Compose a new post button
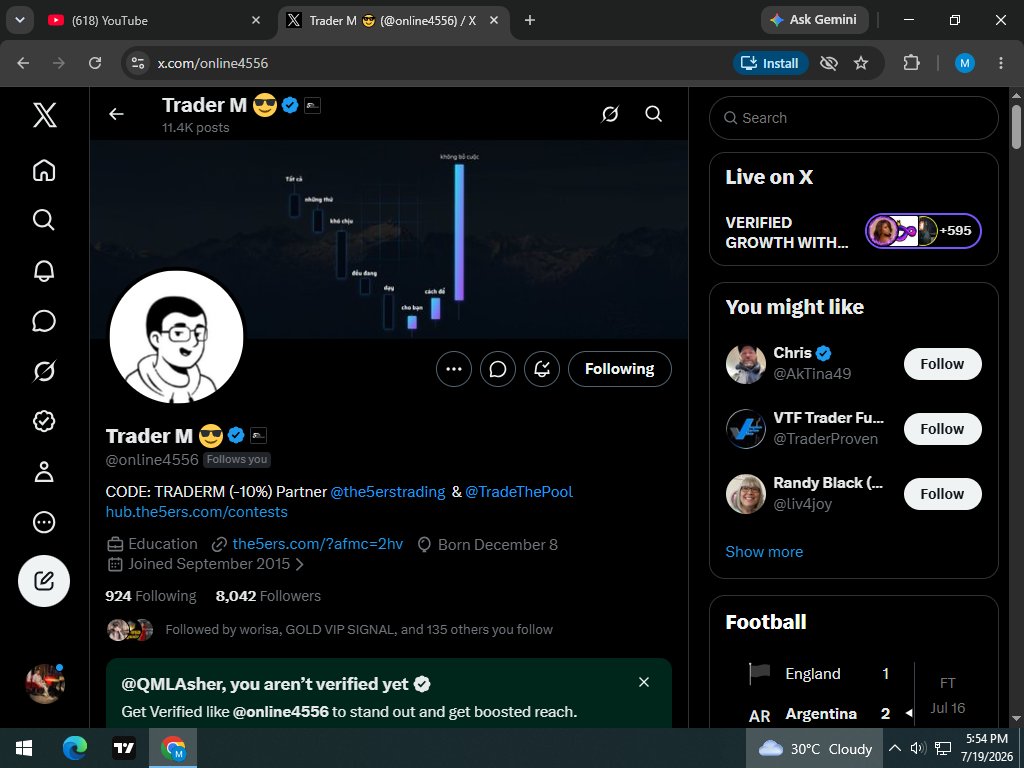Viewport: 1024px width, 768px height. click(44, 581)
